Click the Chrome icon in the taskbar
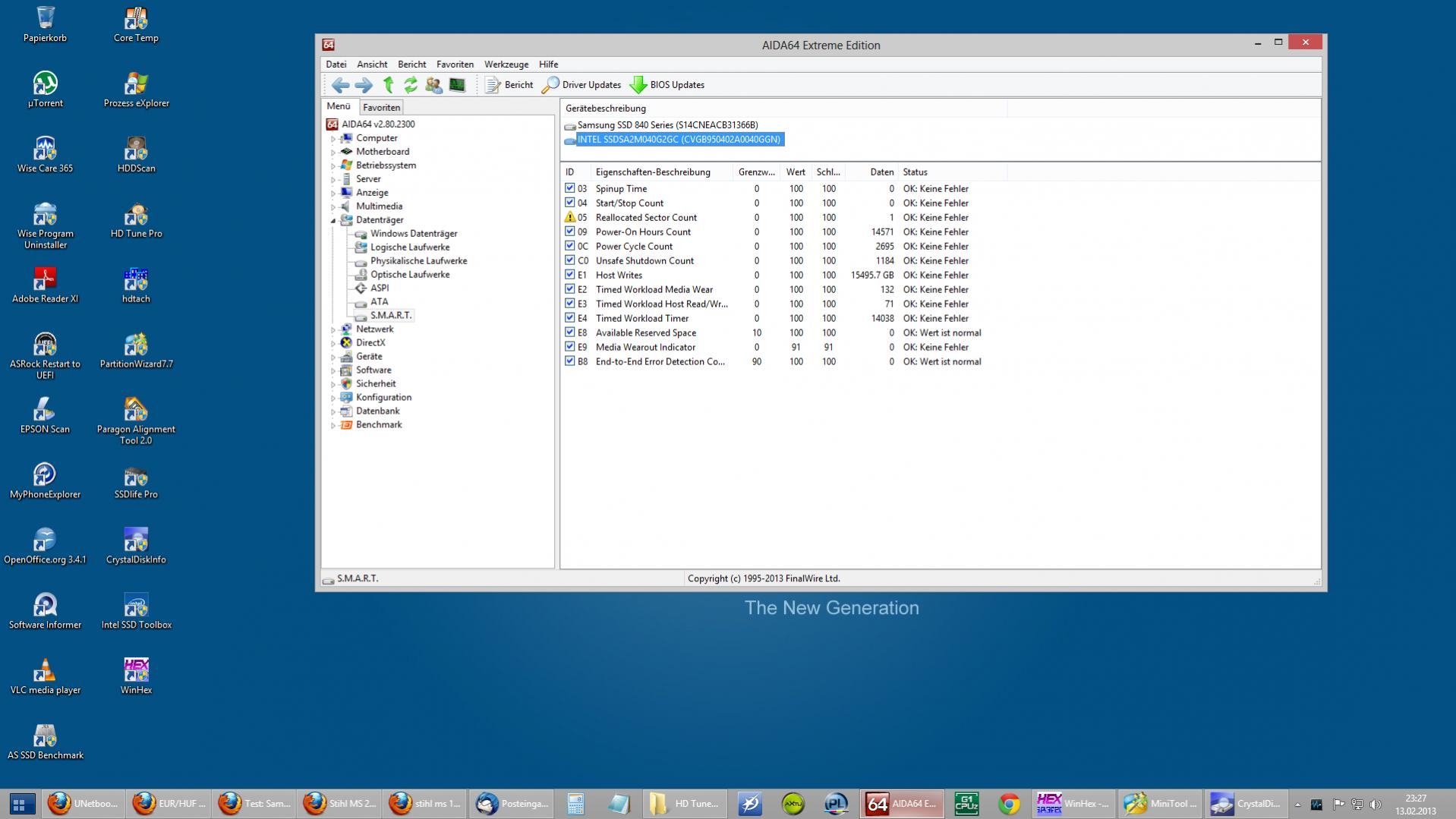Viewport: 1456px width, 819px height. (1009, 804)
